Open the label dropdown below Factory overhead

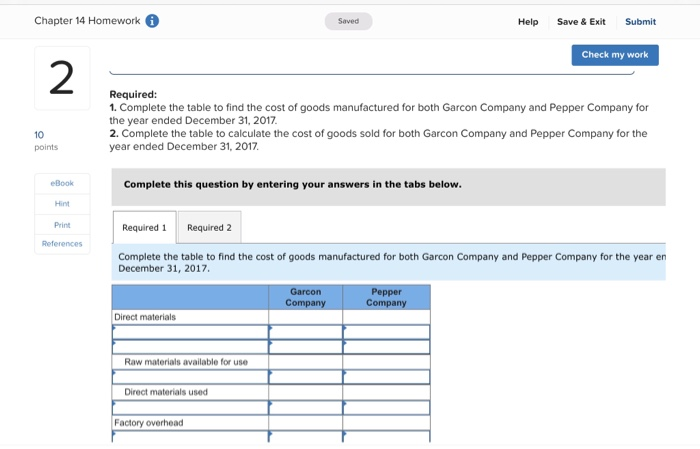tap(190, 436)
